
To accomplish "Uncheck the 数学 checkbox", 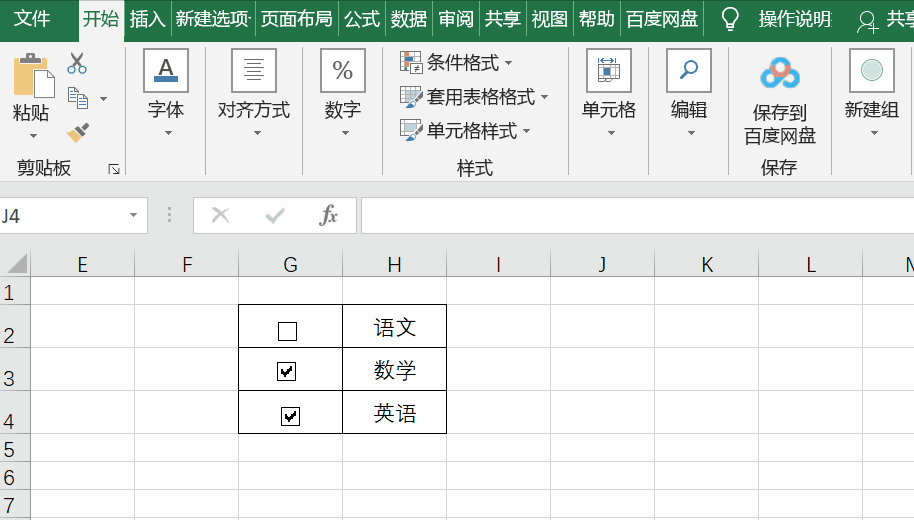I will click(x=286, y=371).
